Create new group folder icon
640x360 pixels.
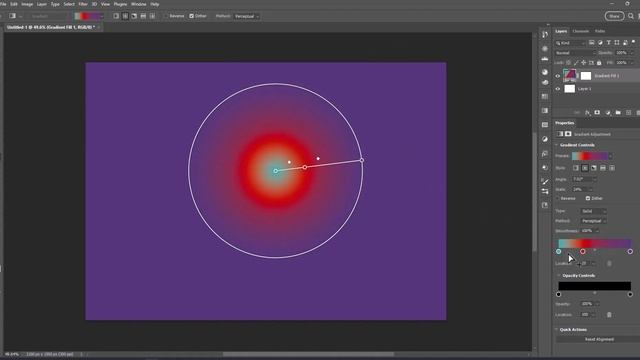(x=618, y=112)
